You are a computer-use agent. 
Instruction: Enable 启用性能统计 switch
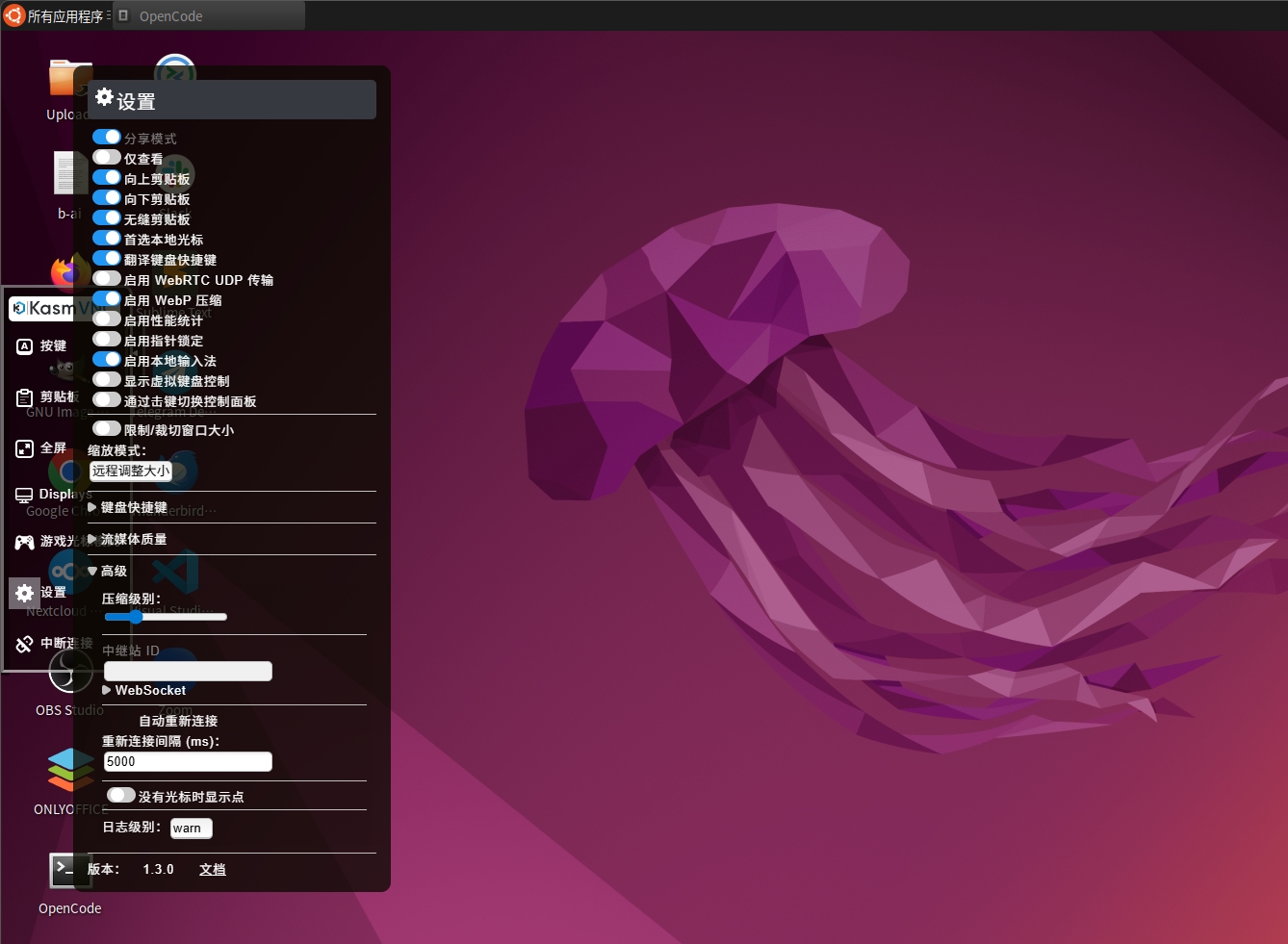(107, 319)
